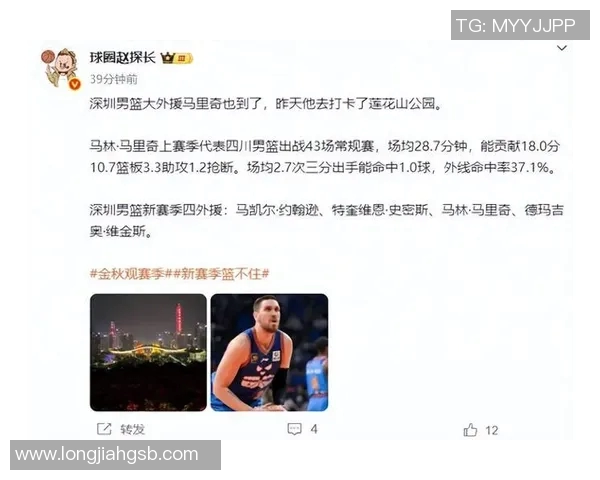Click the username 球圈赵探长
600x480 pixels.
pyautogui.click(x=122, y=58)
